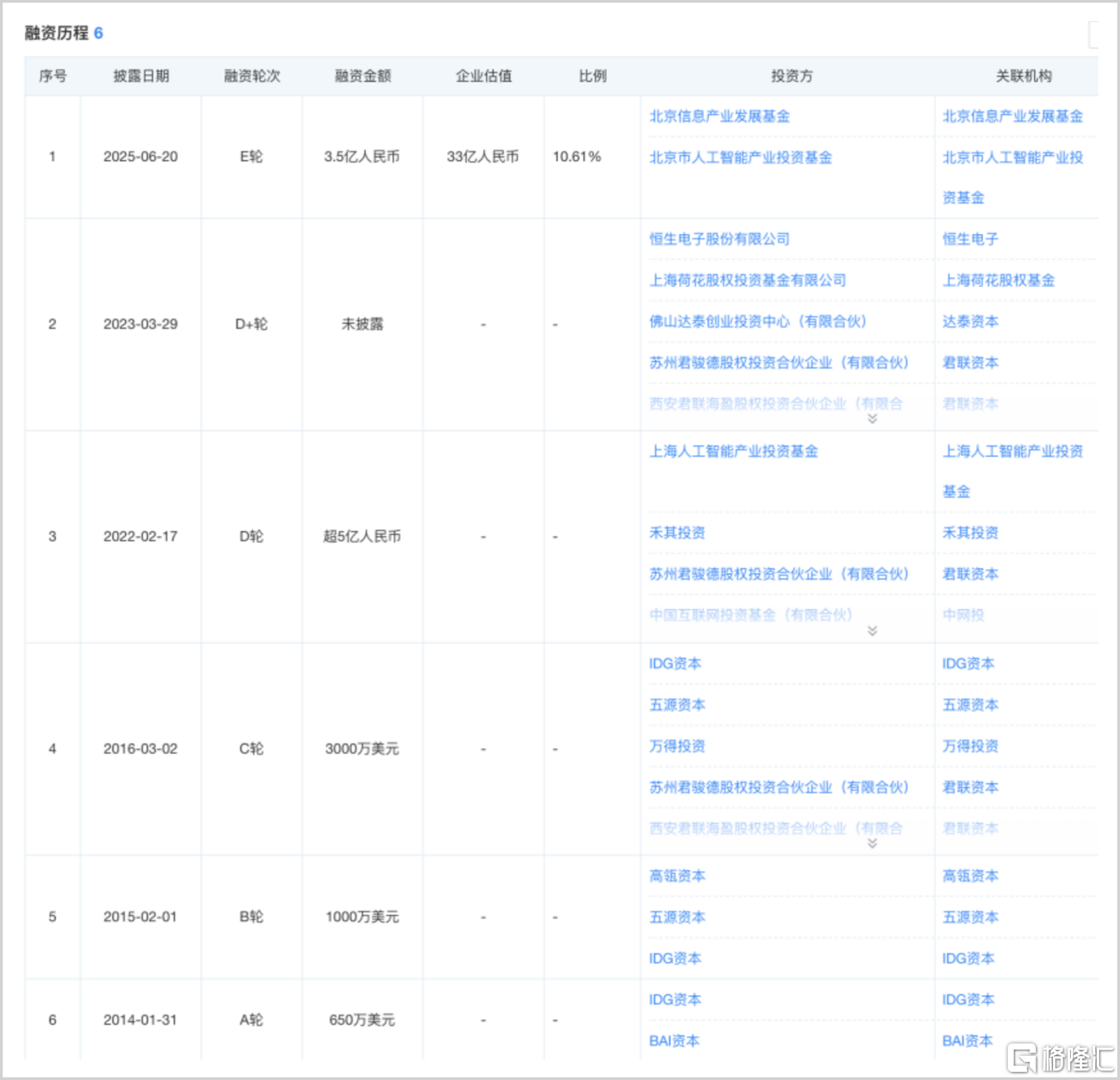Screen dimensions: 1120x1080
Task: Select the 2025-06-20 date cell
Action: coord(140,157)
